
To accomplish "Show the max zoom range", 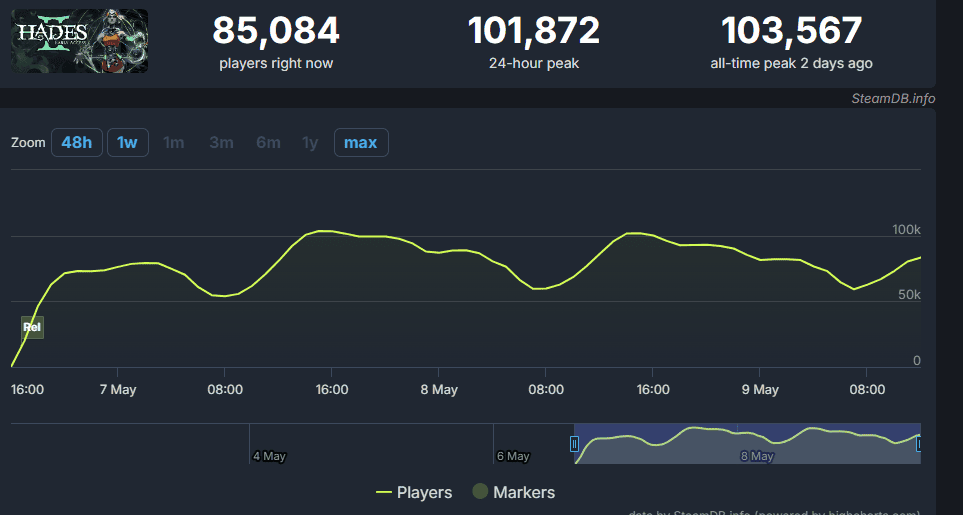I will [x=360, y=142].
